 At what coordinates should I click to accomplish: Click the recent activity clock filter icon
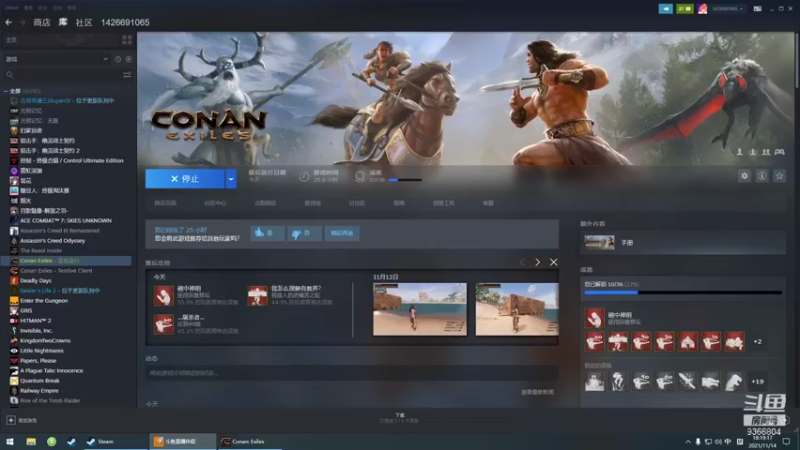click(x=118, y=59)
